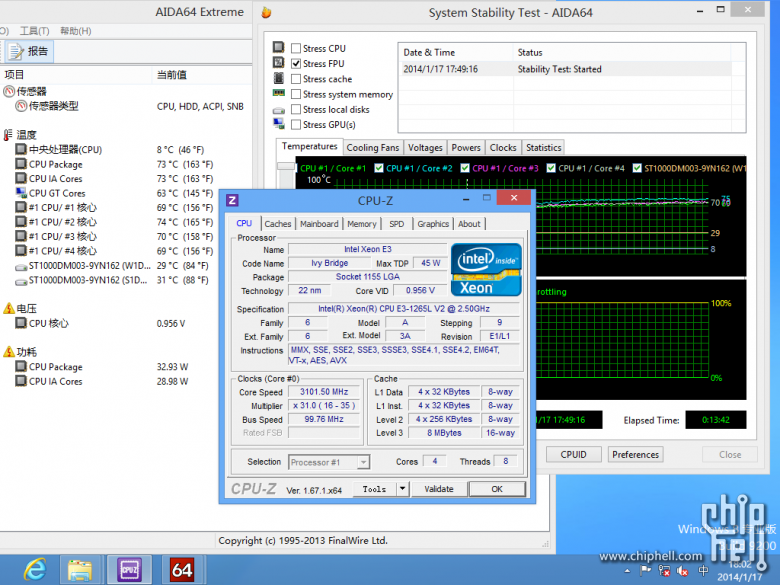Open the 帮助(H) menu in AIDA64

point(76,31)
